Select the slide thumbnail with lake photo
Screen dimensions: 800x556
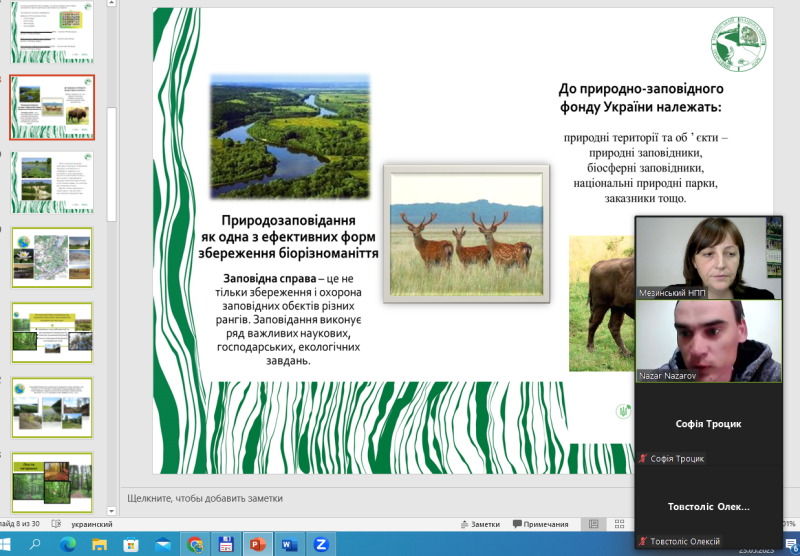[51, 182]
